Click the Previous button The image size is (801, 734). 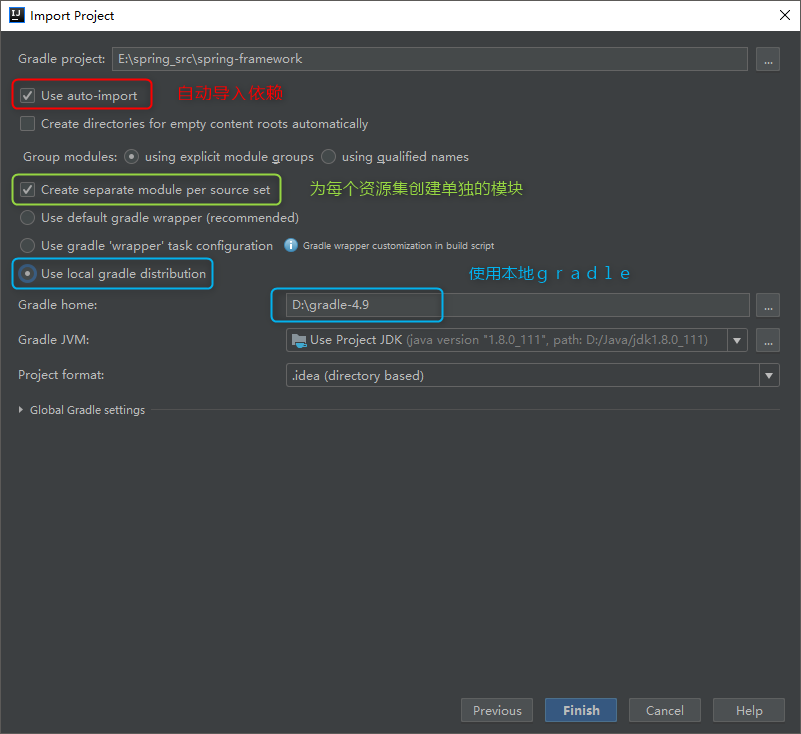pos(496,710)
